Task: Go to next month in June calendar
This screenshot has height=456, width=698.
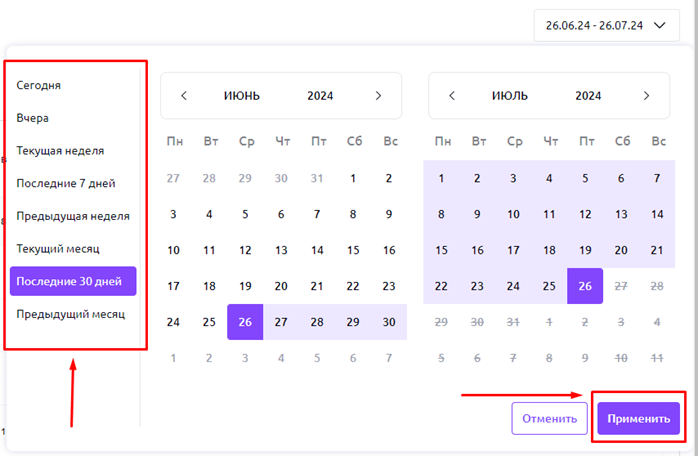Action: pos(378,96)
